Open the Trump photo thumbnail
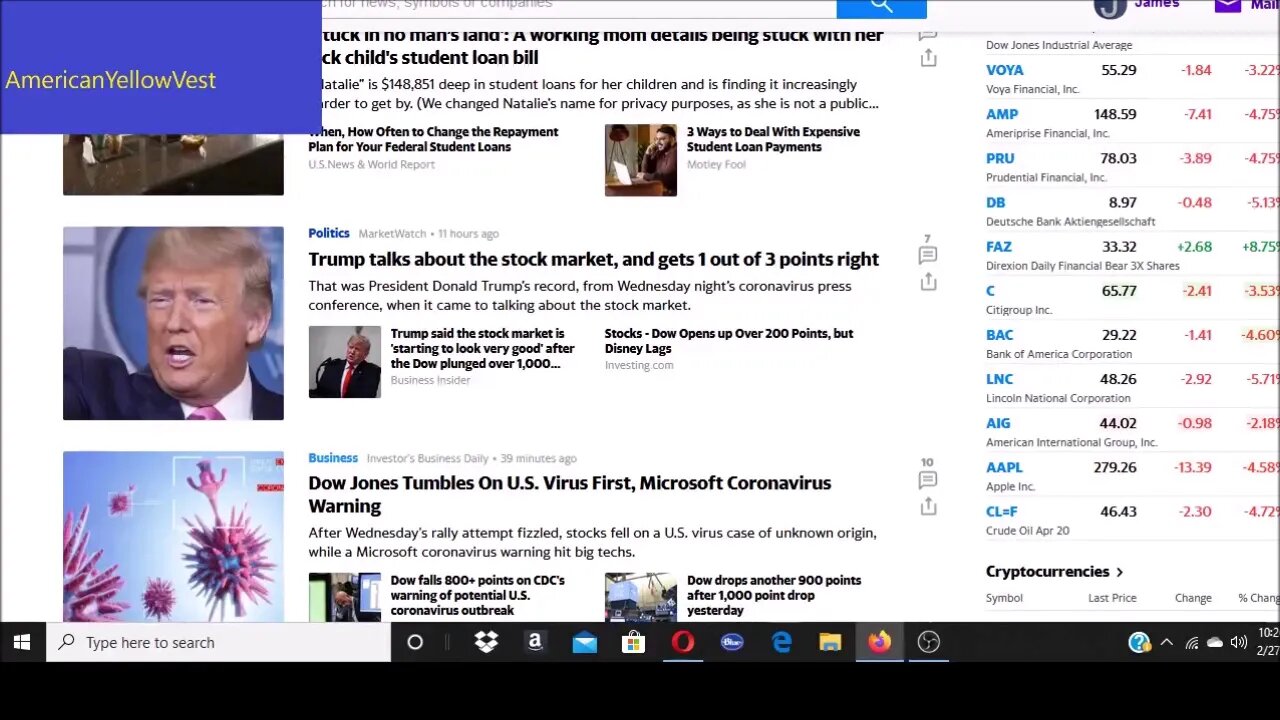 (173, 323)
